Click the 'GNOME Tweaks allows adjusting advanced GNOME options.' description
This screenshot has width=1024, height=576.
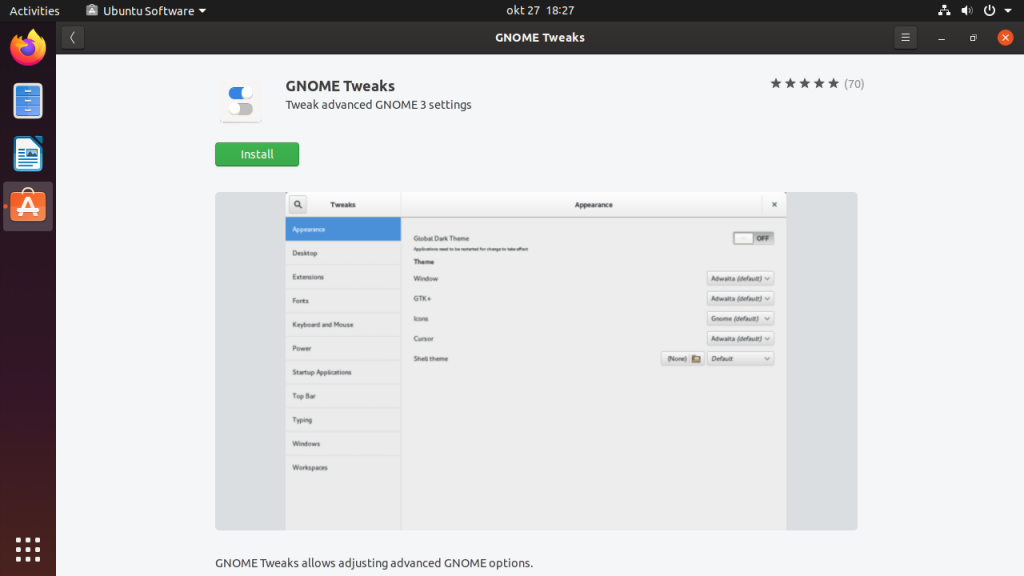pos(374,563)
